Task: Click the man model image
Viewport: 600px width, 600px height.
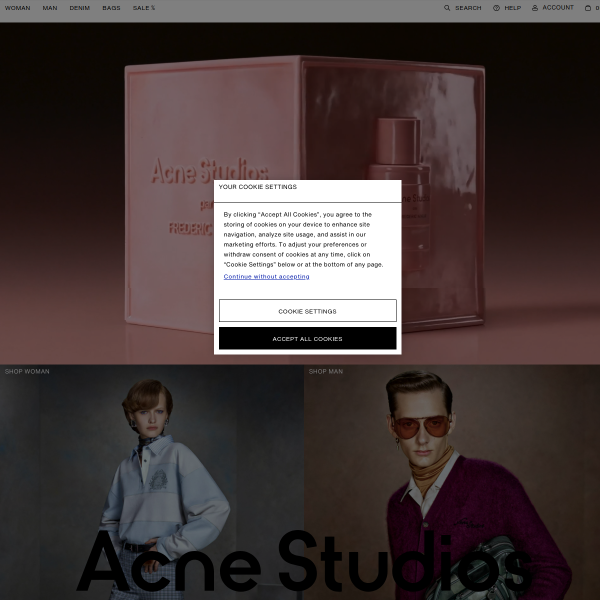Action: tap(452, 482)
